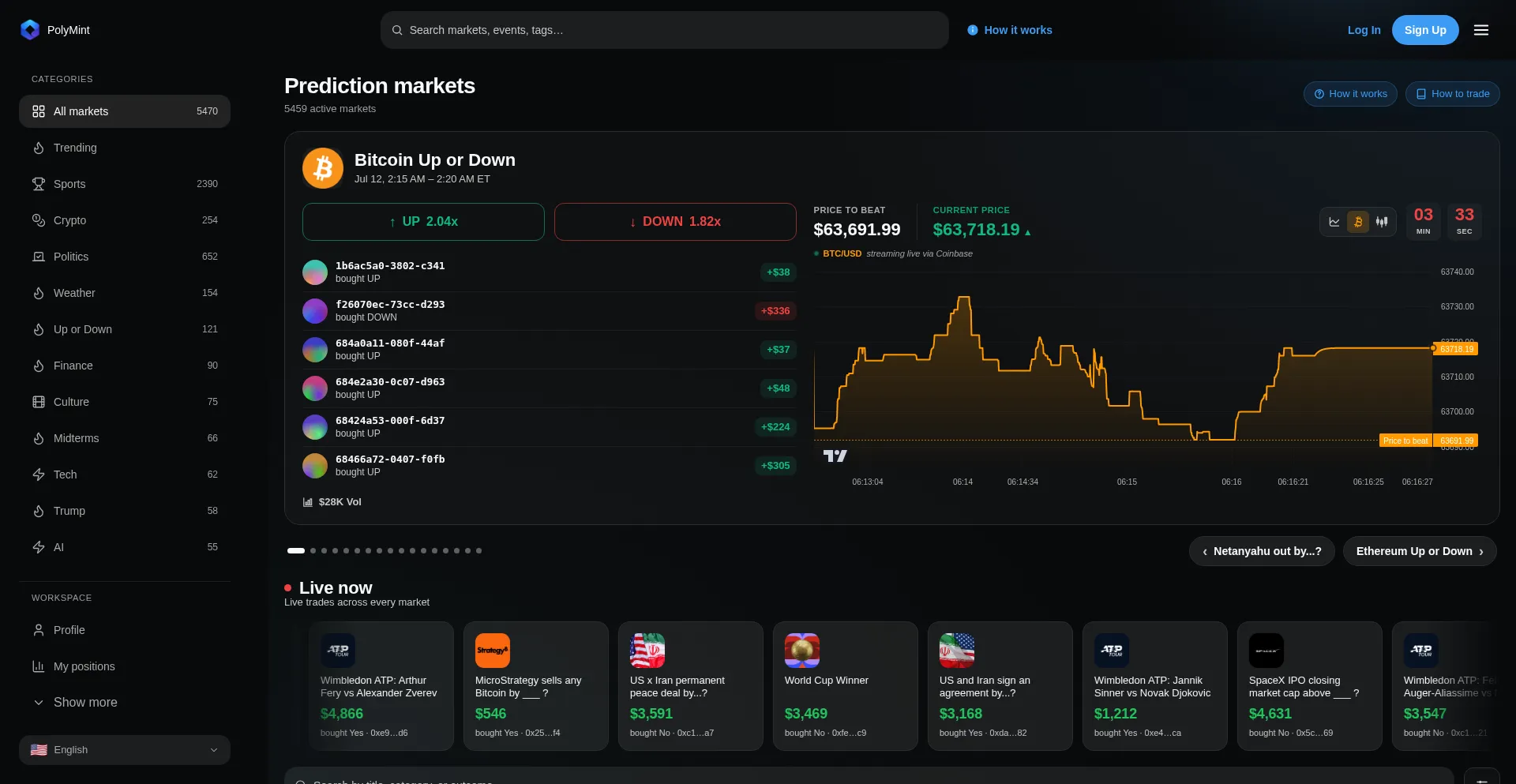Viewport: 1516px width, 784px height.
Task: Click the UP 2.04x button
Action: [x=423, y=222]
